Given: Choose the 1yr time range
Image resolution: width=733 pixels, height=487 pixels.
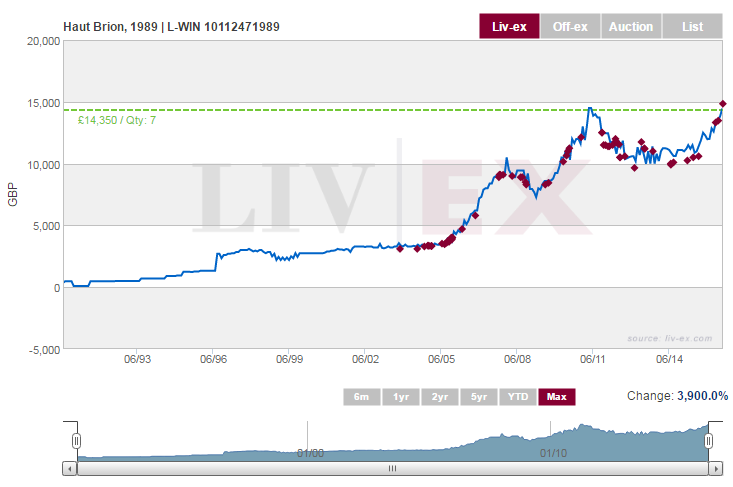Looking at the screenshot, I should 401,397.
